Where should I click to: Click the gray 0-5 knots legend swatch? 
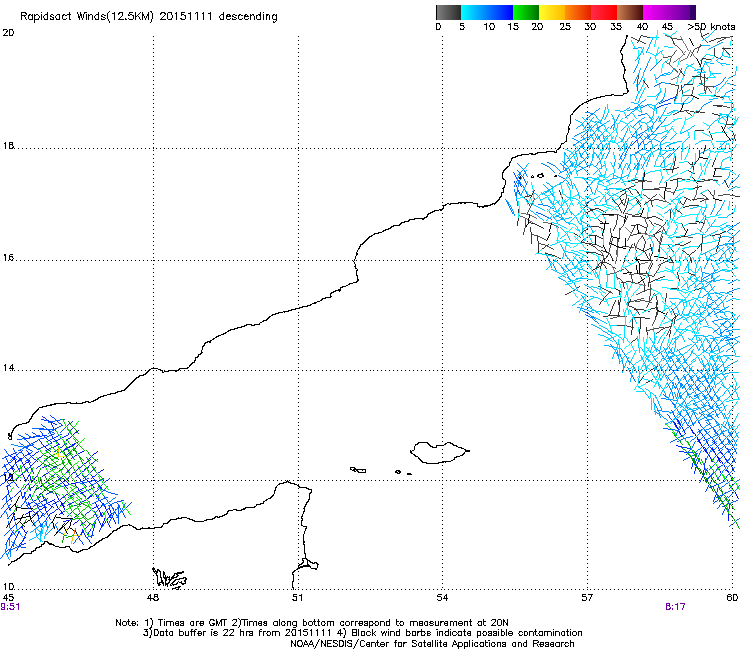click(x=448, y=12)
